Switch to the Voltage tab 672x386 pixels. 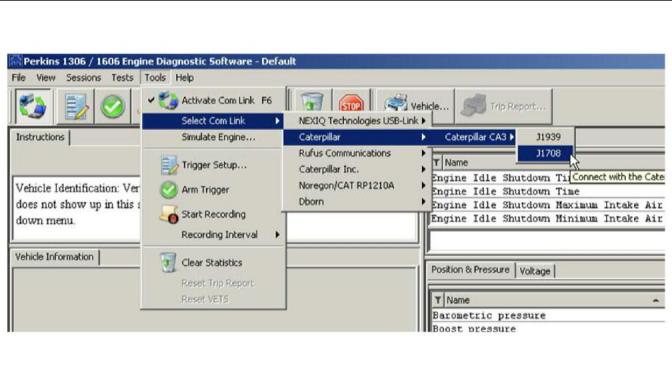point(534,271)
